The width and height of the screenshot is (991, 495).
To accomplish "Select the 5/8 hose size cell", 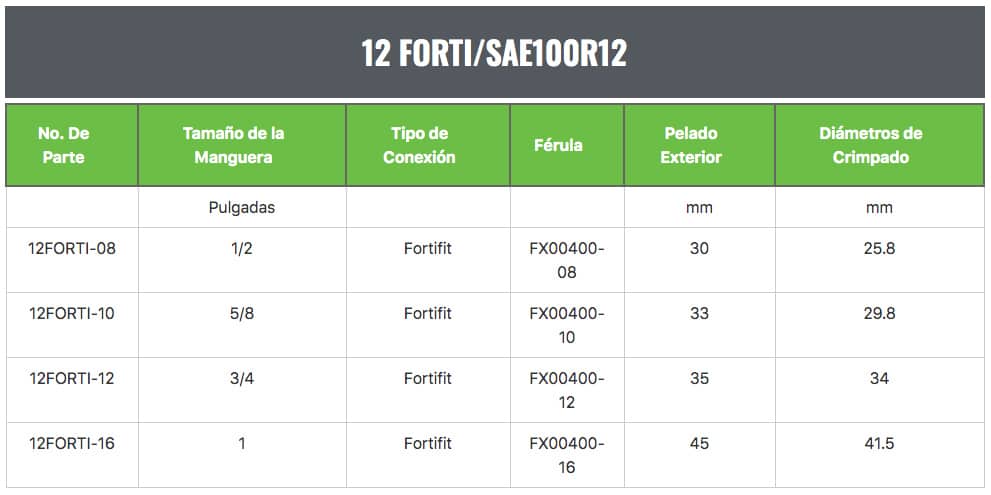I will tap(241, 313).
